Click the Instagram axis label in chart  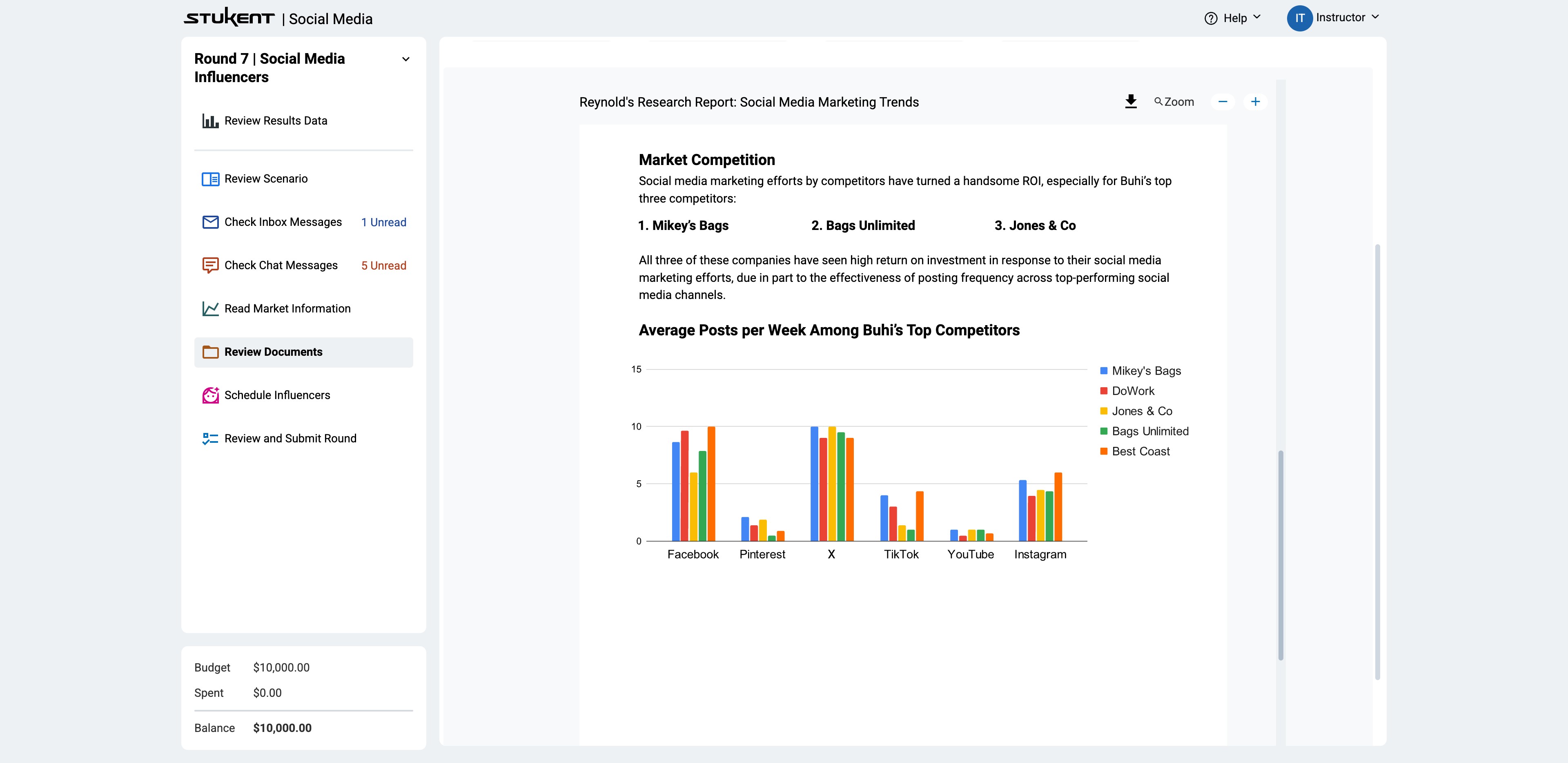coord(1040,555)
